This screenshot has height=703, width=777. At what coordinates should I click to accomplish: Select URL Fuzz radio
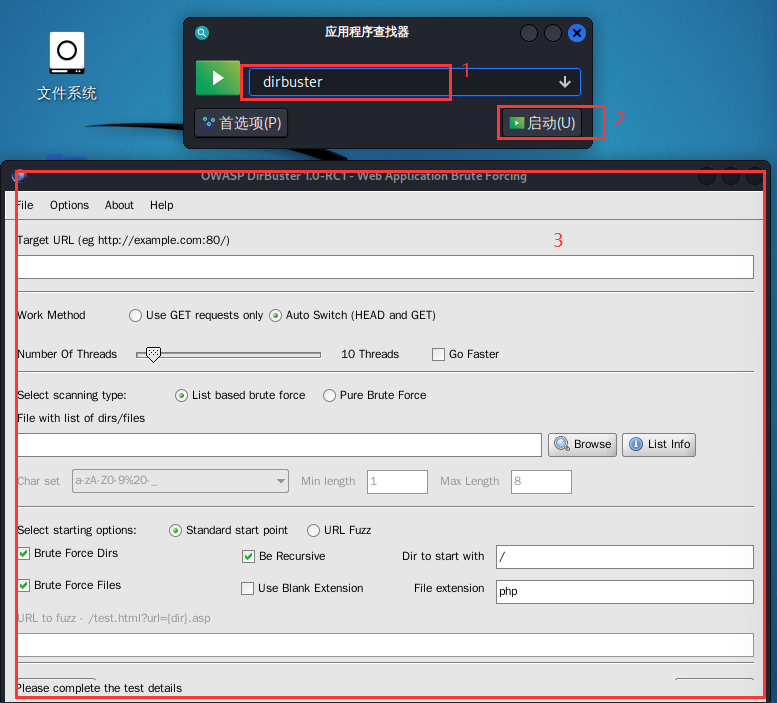[313, 531]
